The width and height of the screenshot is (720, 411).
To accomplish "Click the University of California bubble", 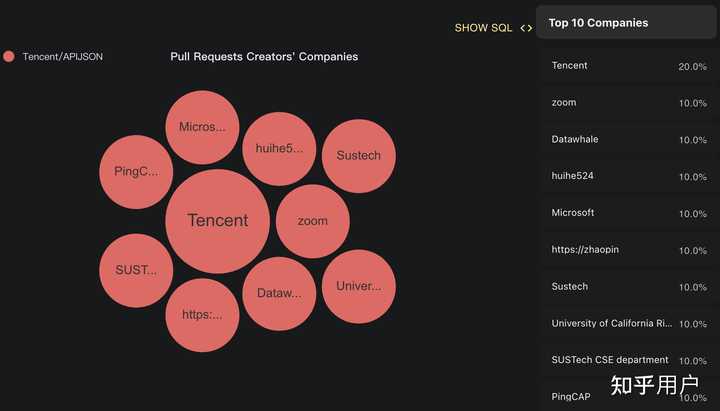I will [x=358, y=286].
